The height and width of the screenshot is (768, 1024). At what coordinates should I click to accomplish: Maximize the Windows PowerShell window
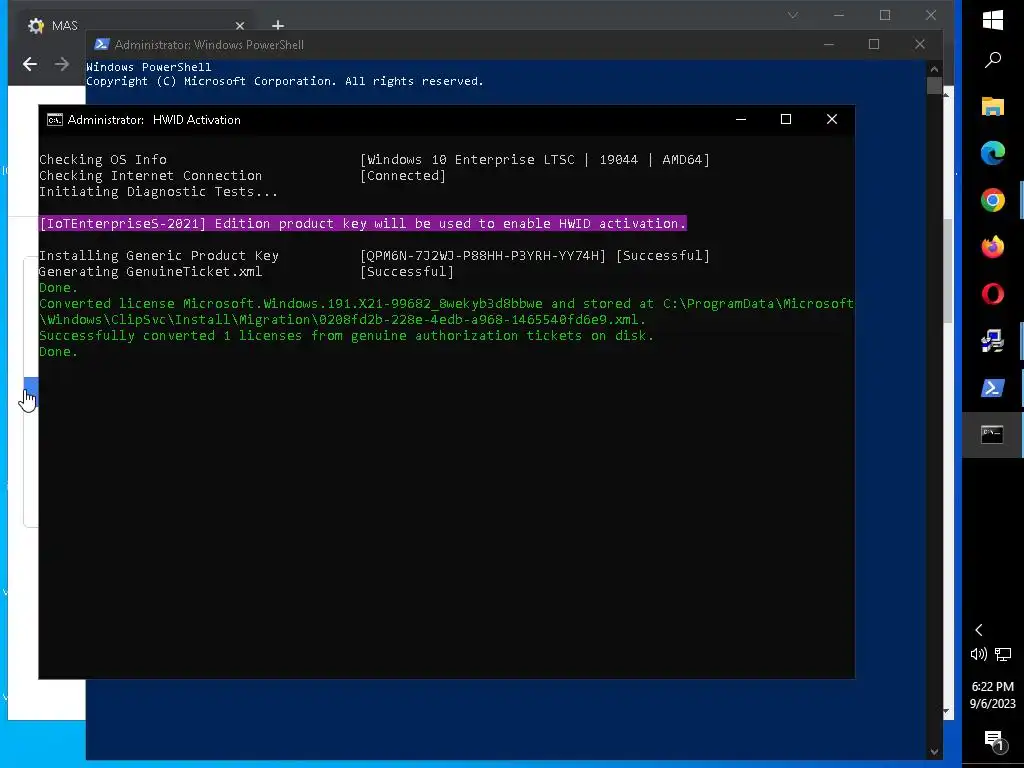pos(874,44)
